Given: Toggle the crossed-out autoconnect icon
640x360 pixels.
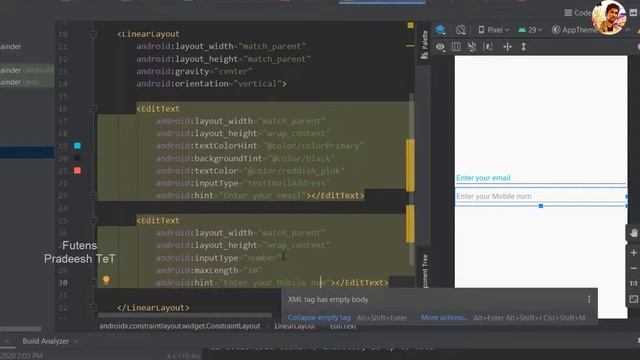Looking at the screenshot, I should [472, 47].
